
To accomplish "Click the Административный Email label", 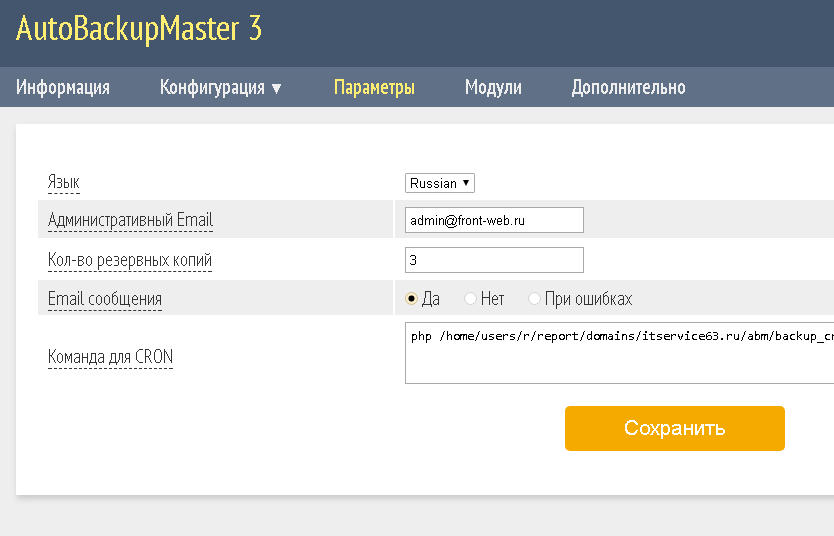I will click(130, 220).
